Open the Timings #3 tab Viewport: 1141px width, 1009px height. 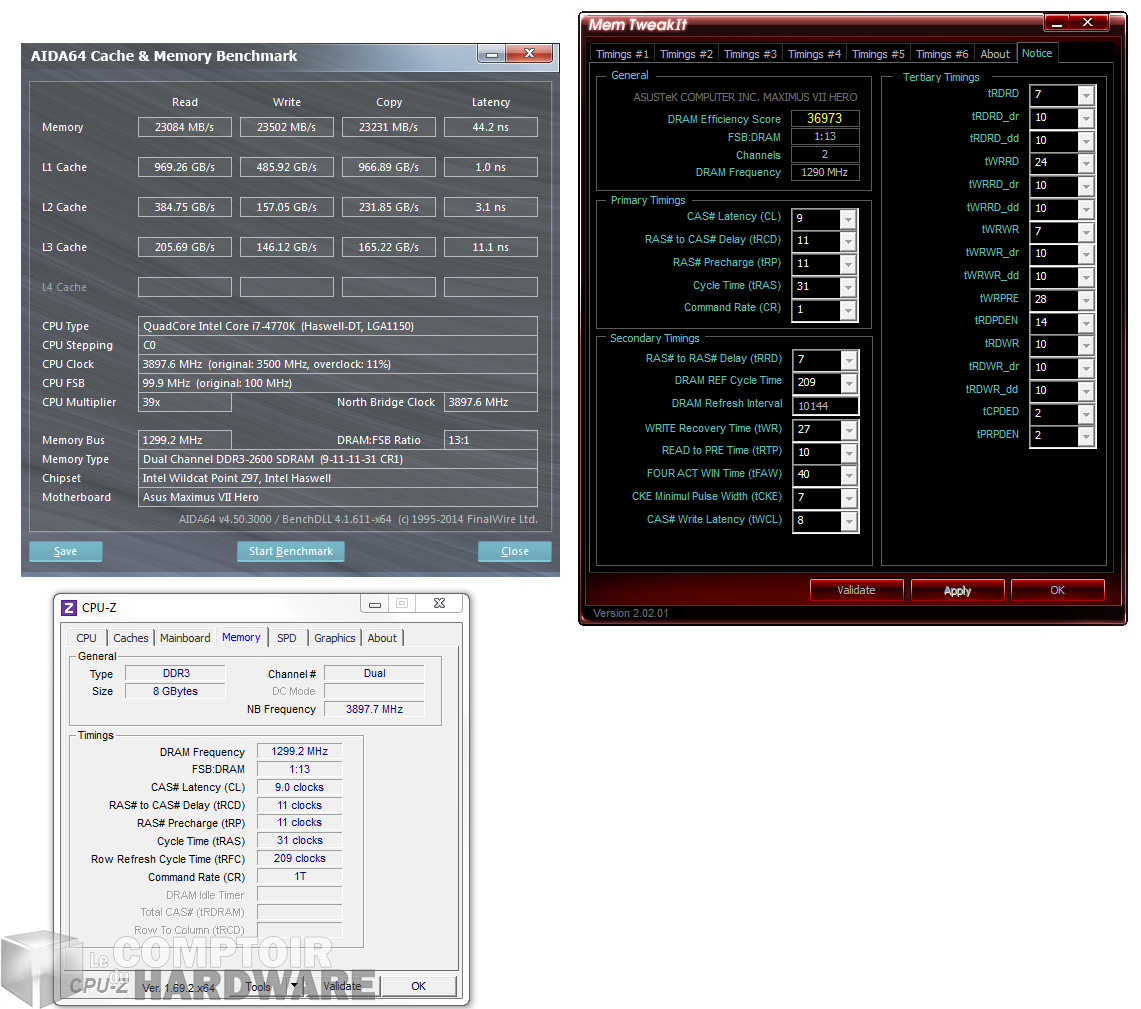750,54
